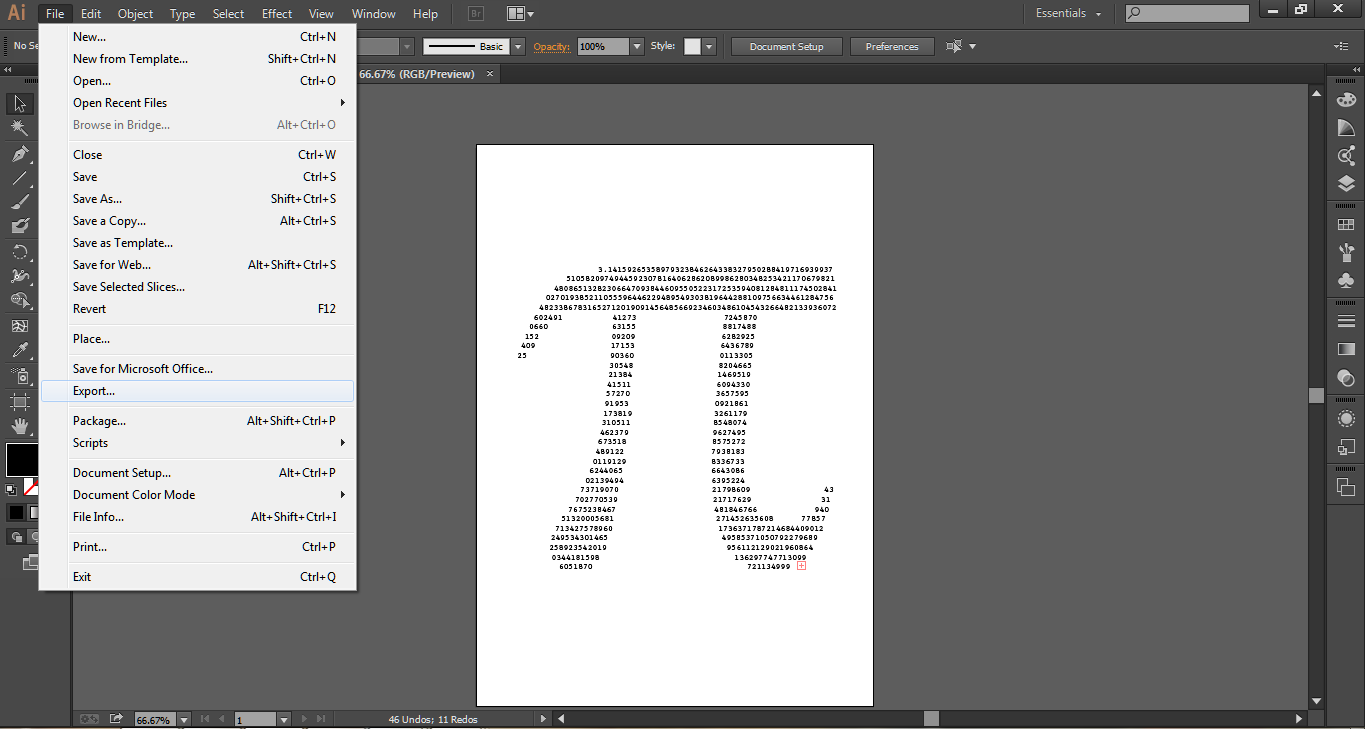Open the artboard number dropdown
This screenshot has height=729, width=1365.
[x=284, y=719]
